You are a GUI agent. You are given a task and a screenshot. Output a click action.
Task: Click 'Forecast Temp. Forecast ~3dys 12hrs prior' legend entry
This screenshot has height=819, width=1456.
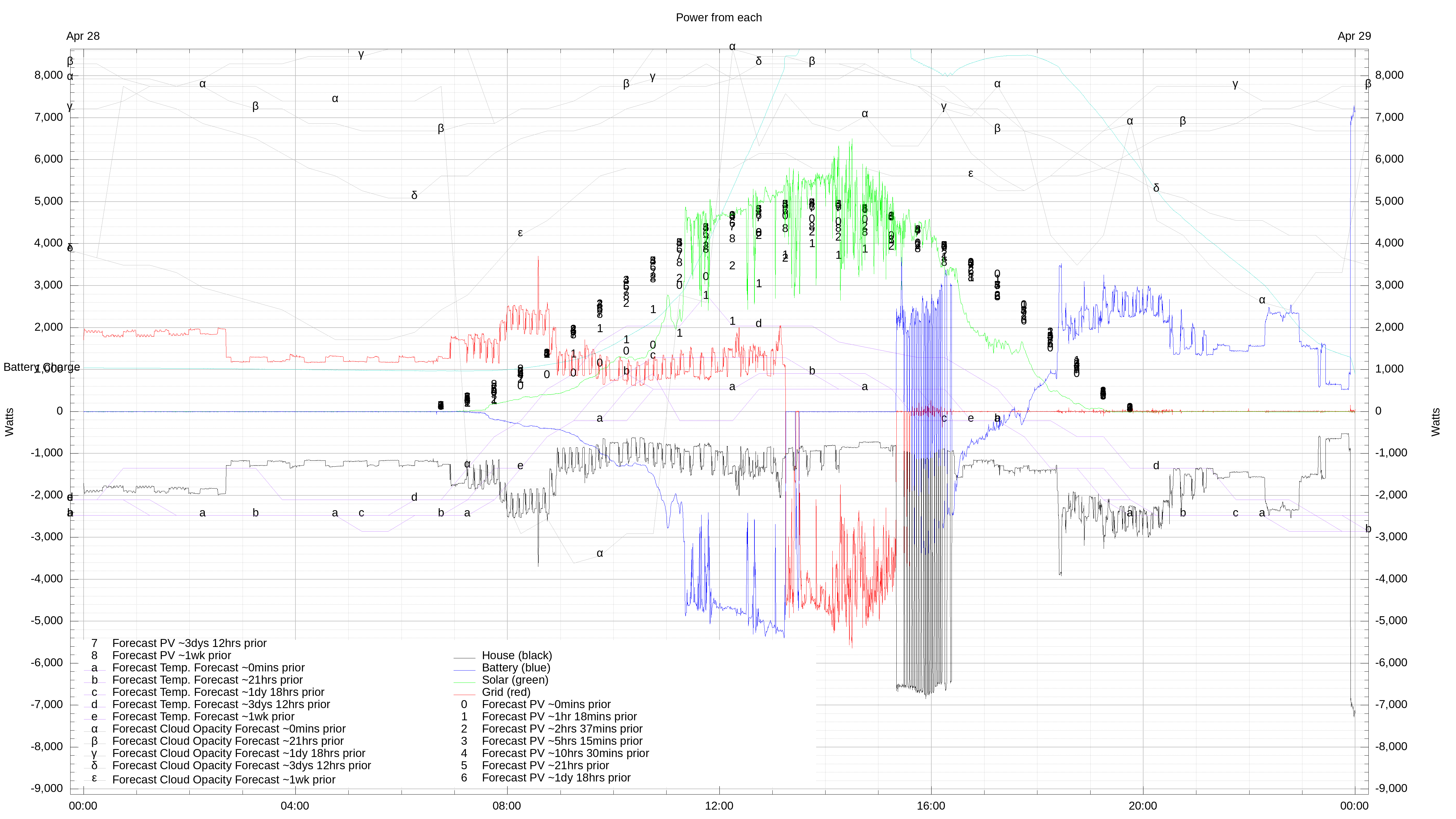point(221,705)
